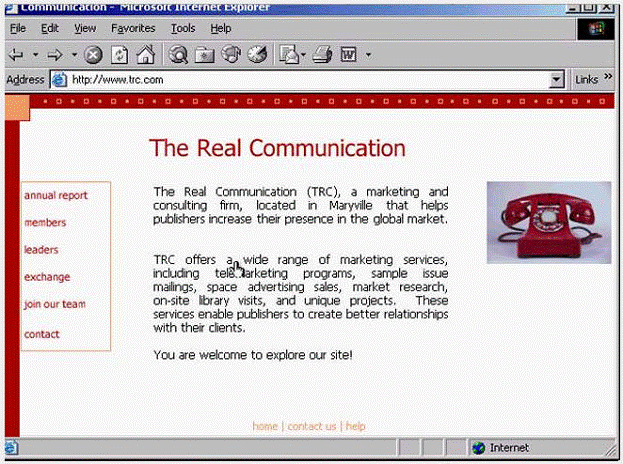Viewport: 623px width, 464px height.
Task: Open the Search toolbar button
Action: 179,54
